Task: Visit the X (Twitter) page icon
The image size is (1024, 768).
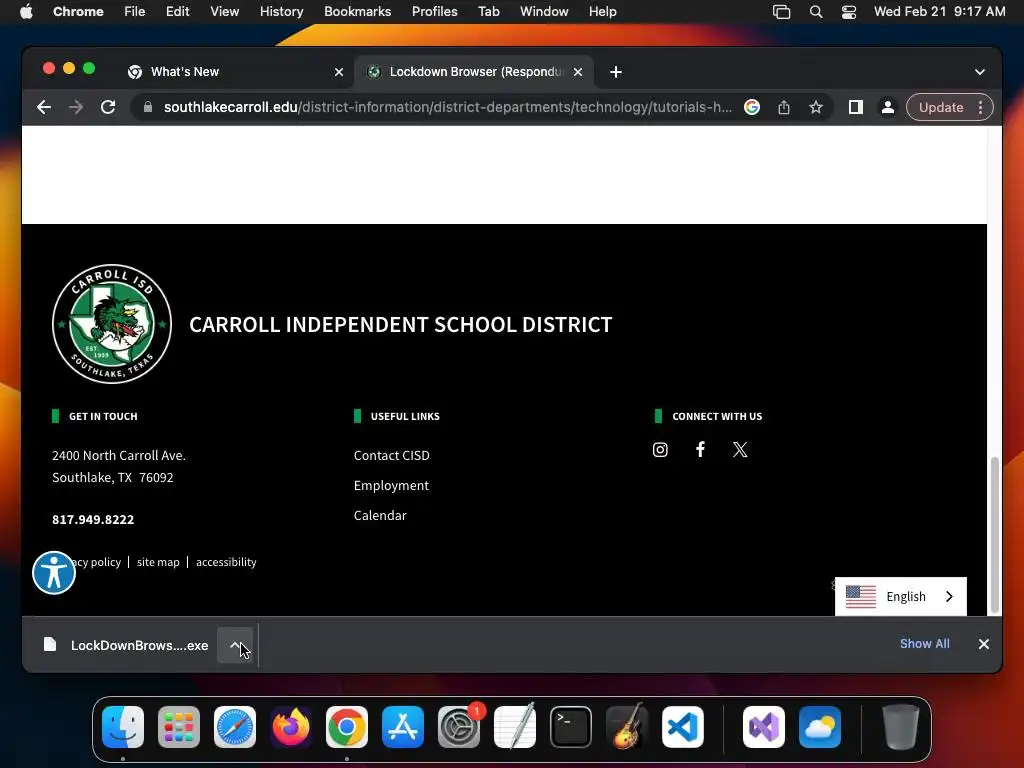Action: coord(740,449)
